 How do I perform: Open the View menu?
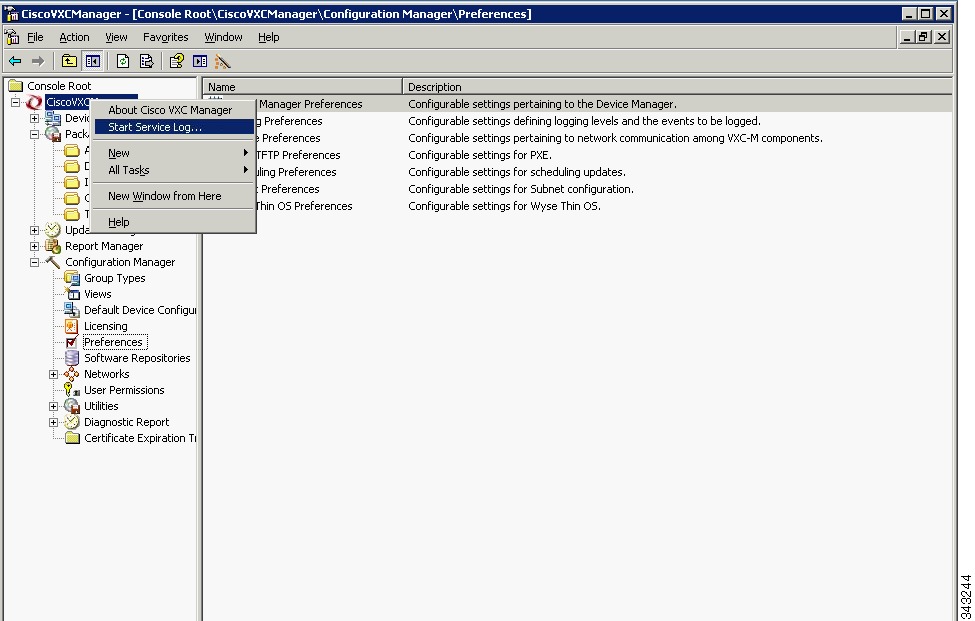tap(116, 37)
